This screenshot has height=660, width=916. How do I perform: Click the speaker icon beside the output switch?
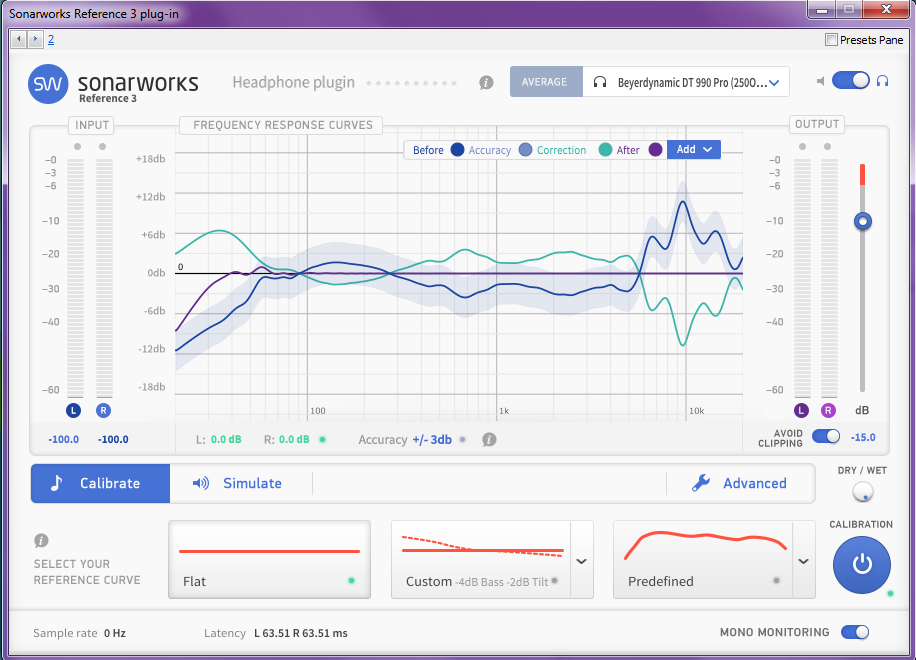click(821, 81)
